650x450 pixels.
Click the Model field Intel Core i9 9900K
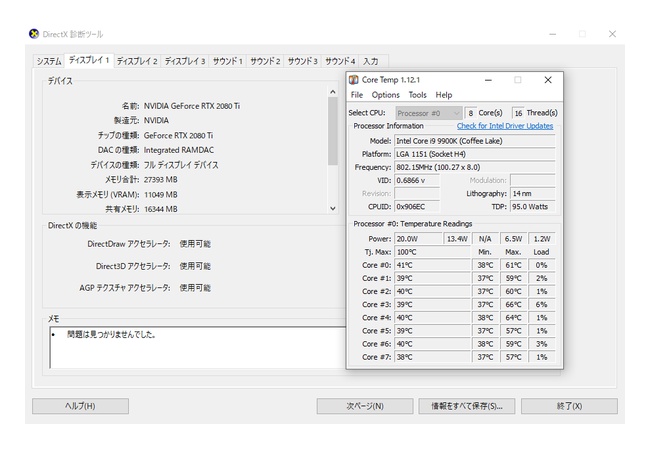(475, 141)
